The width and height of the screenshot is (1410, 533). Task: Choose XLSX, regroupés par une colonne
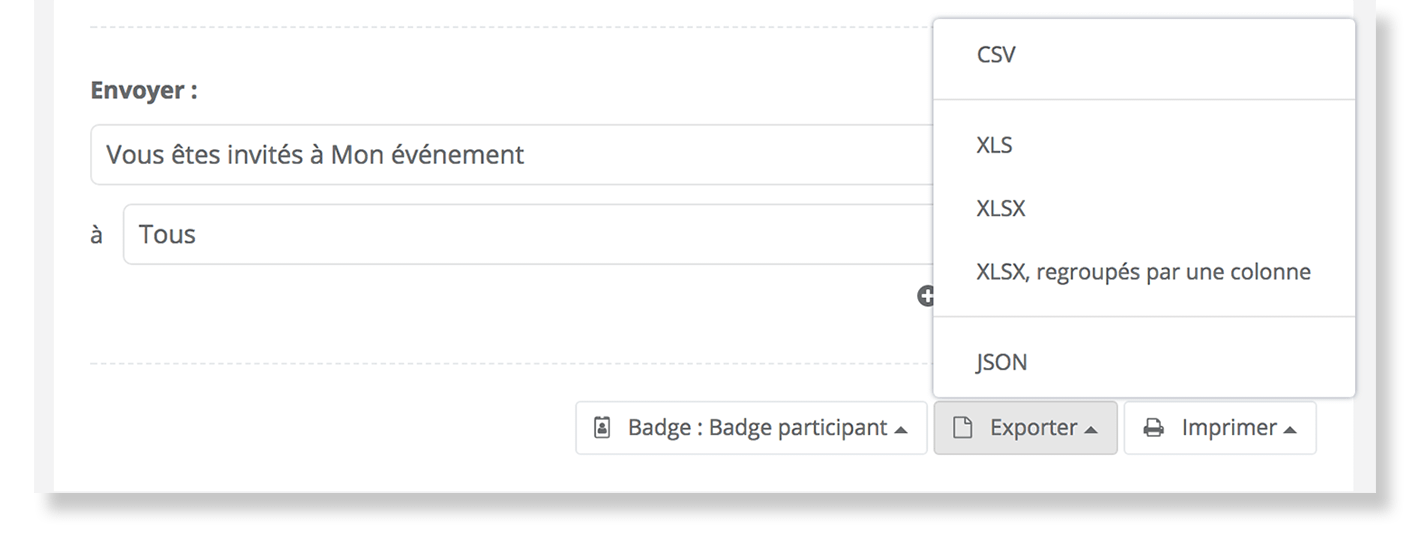[1144, 271]
